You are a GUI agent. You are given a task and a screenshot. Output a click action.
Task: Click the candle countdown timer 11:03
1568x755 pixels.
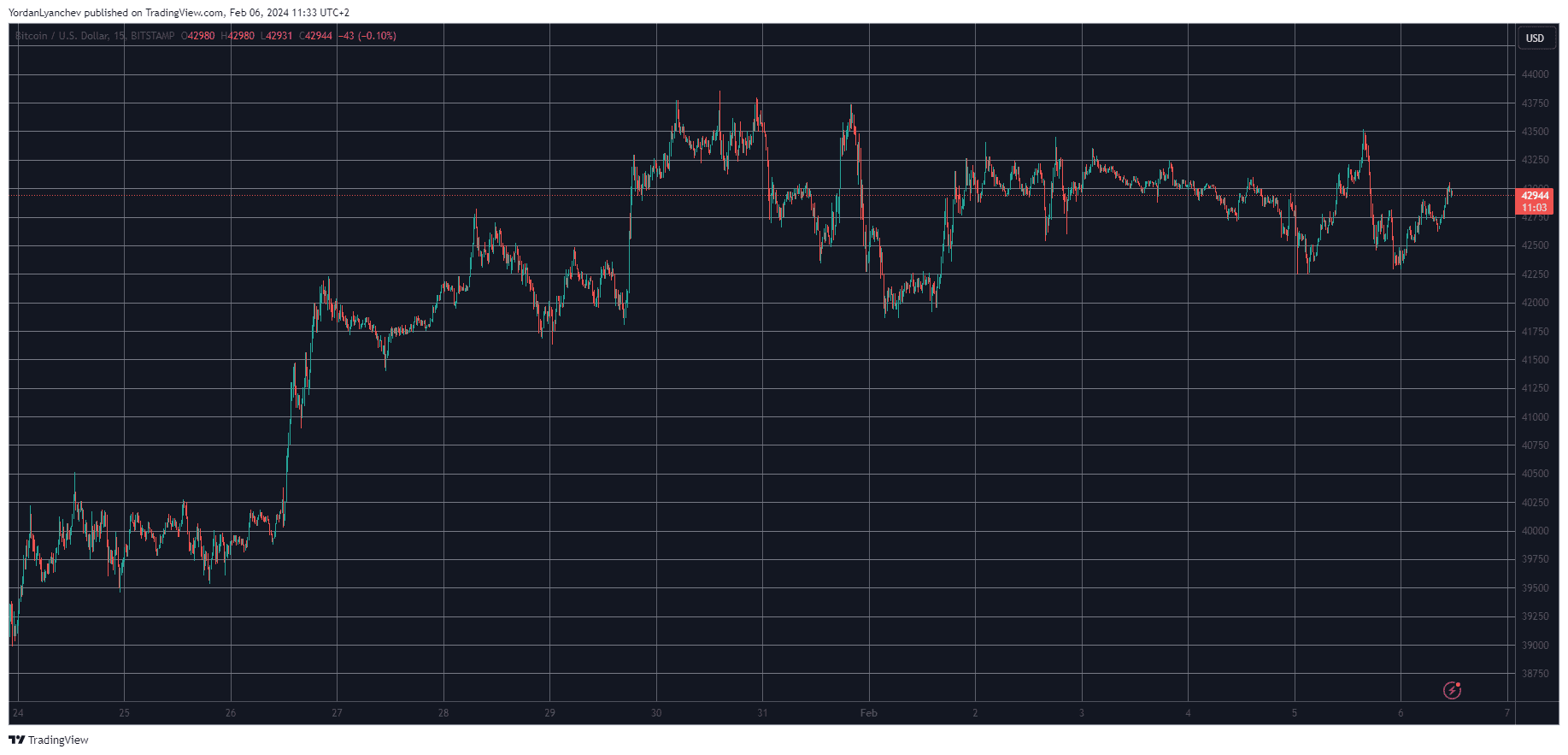(1535, 208)
